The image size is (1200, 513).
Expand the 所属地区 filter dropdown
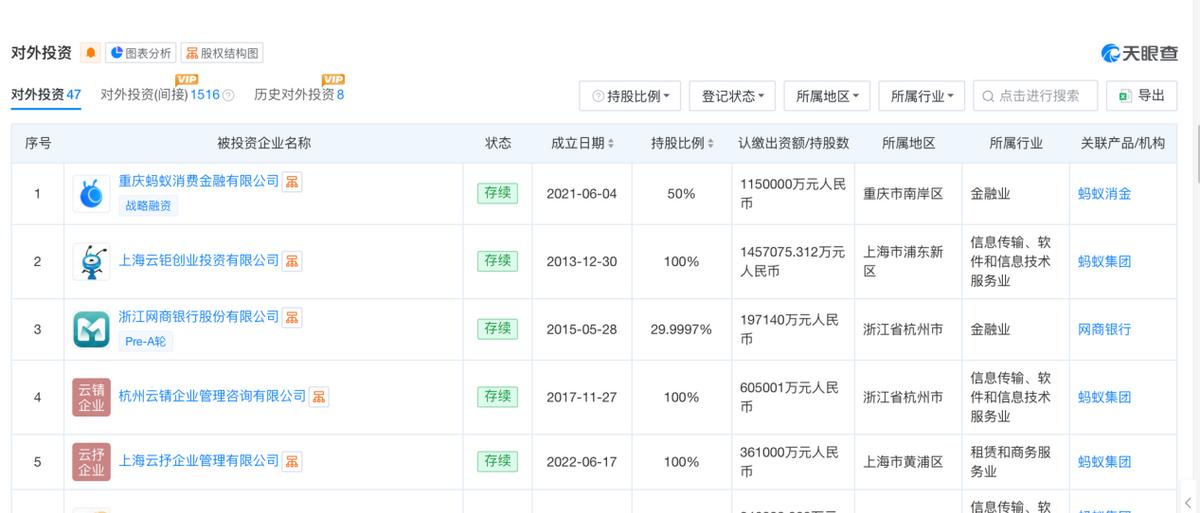827,96
